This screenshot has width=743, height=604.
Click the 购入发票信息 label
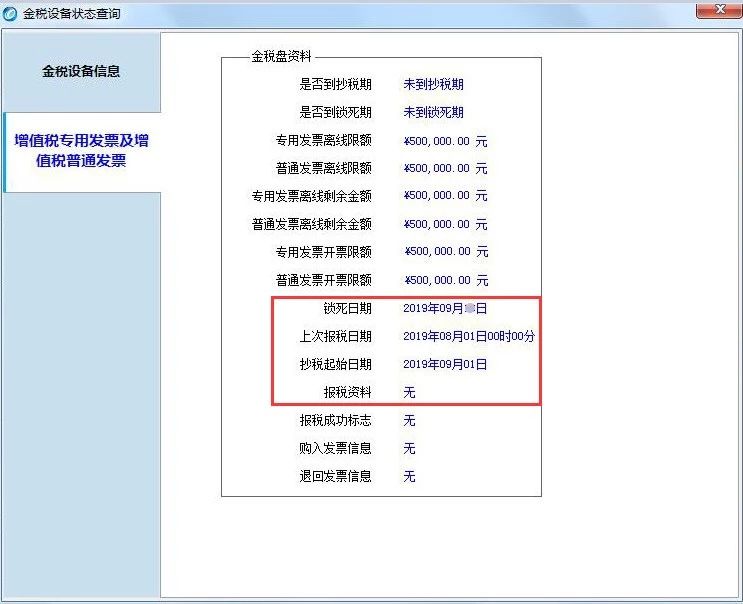(x=335, y=449)
